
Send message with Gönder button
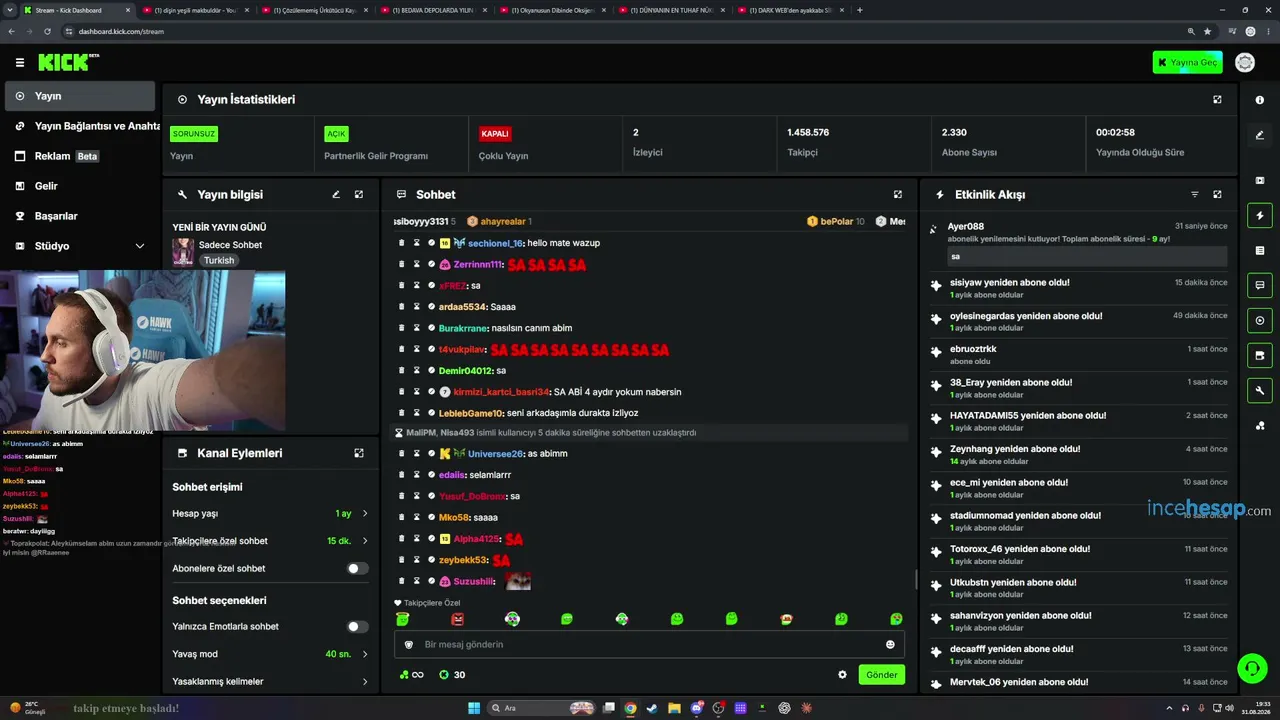(881, 675)
